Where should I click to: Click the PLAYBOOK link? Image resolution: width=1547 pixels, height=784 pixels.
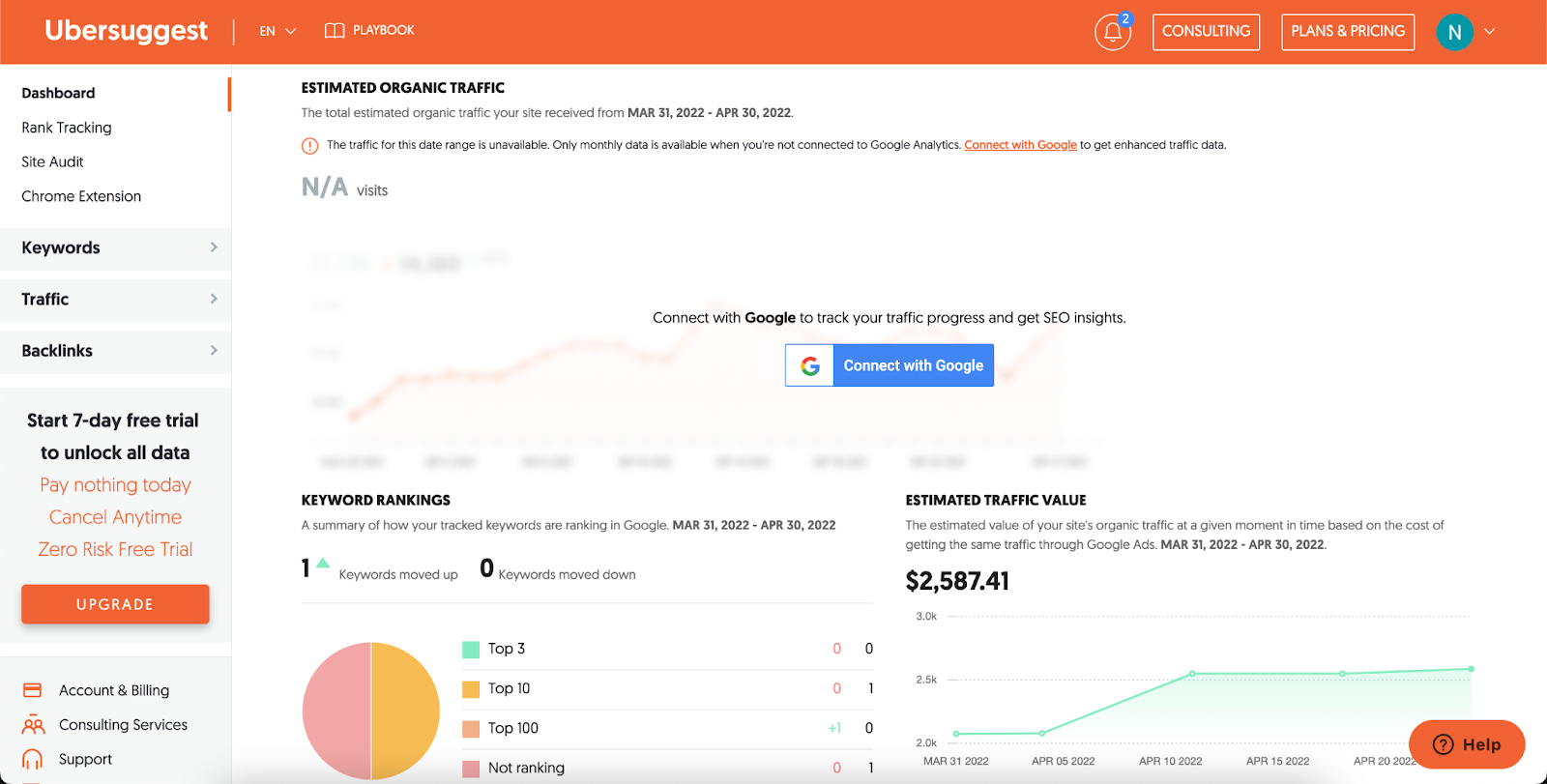(383, 31)
